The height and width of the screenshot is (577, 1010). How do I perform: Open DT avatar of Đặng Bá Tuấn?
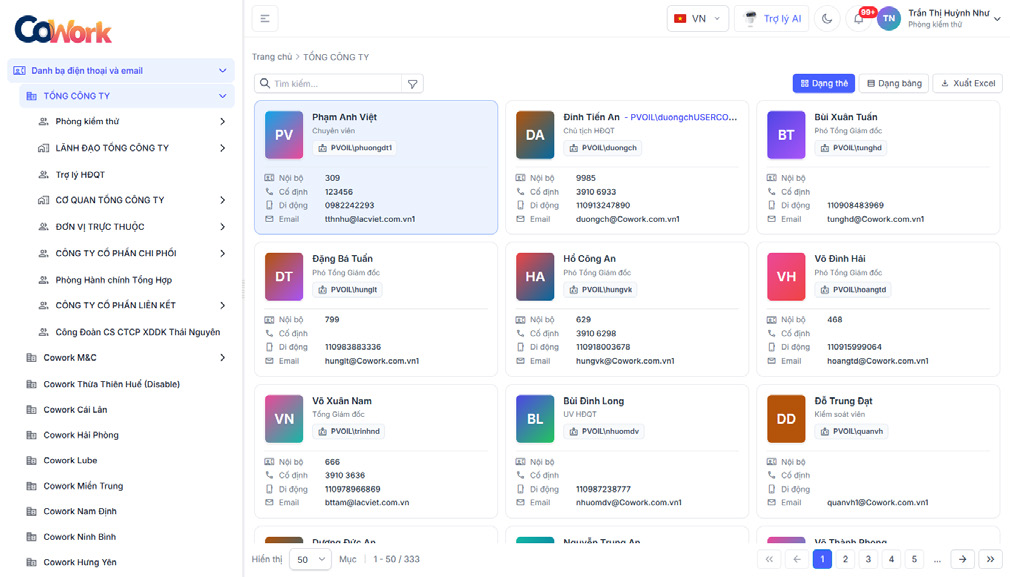[x=284, y=277]
